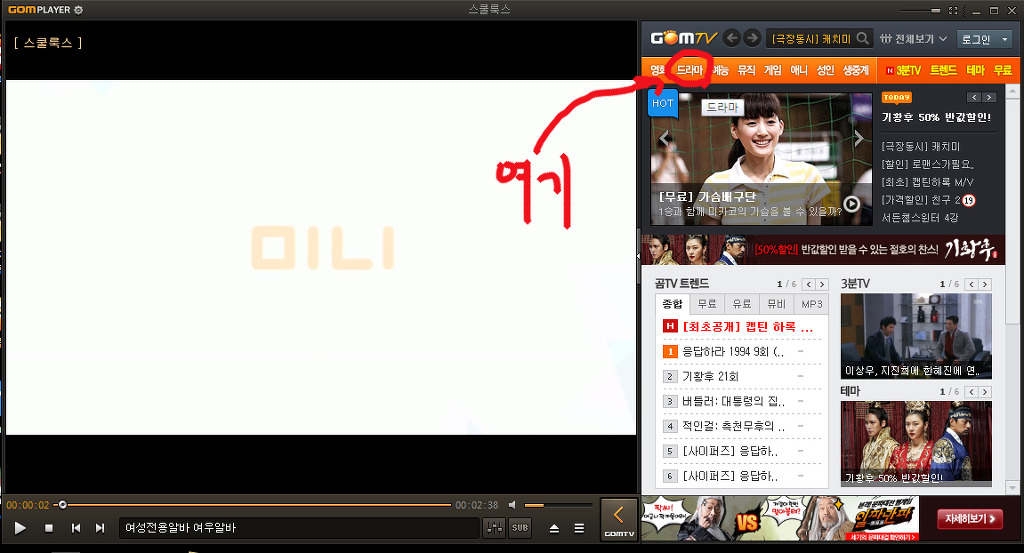Show next HOT banner slide

(859, 138)
